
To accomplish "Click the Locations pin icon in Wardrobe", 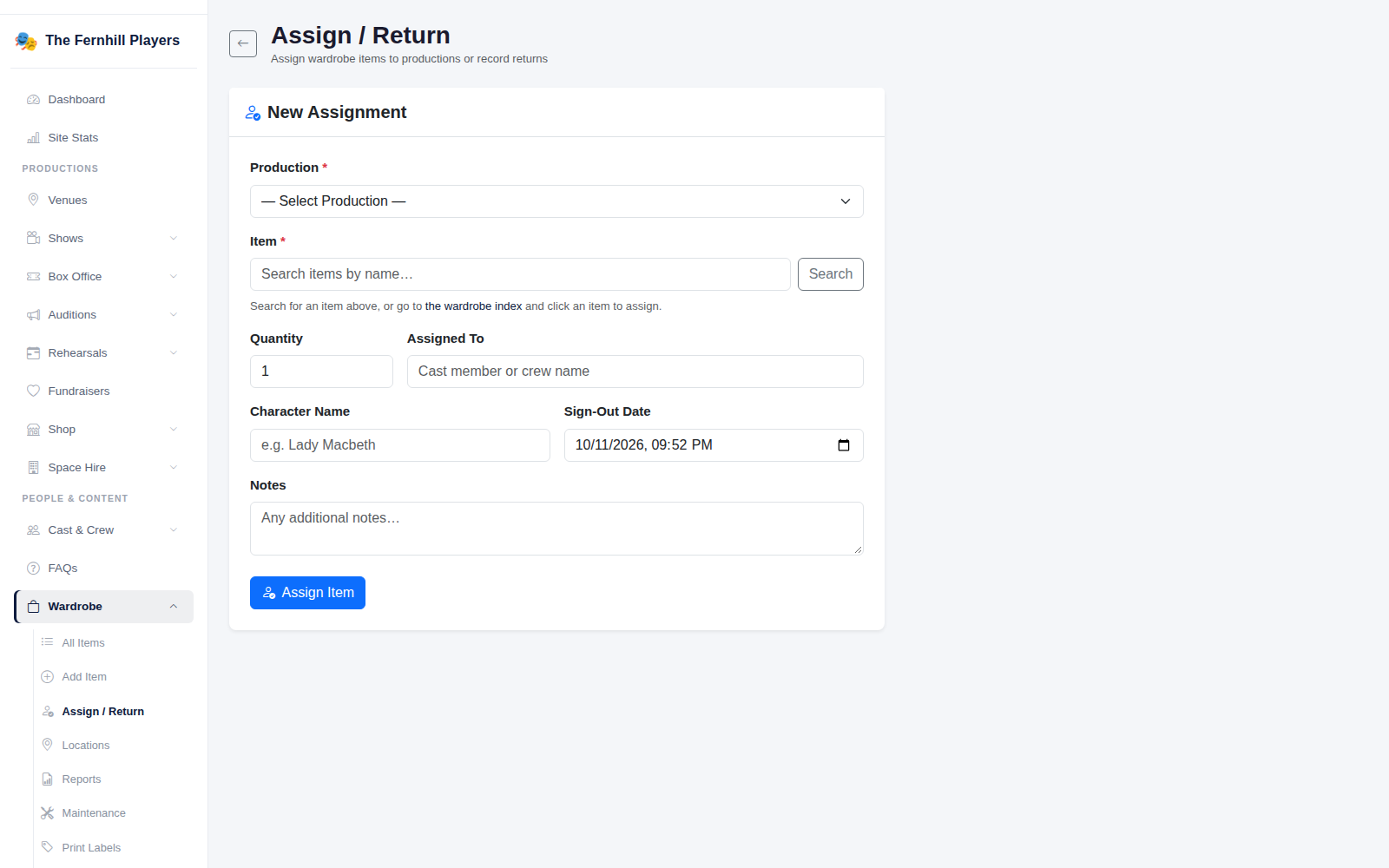I will pos(48,745).
